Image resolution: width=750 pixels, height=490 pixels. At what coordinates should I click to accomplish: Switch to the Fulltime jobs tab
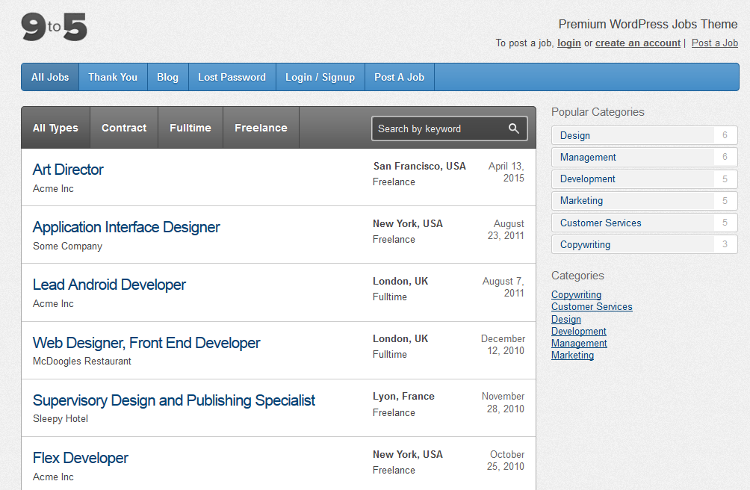190,128
